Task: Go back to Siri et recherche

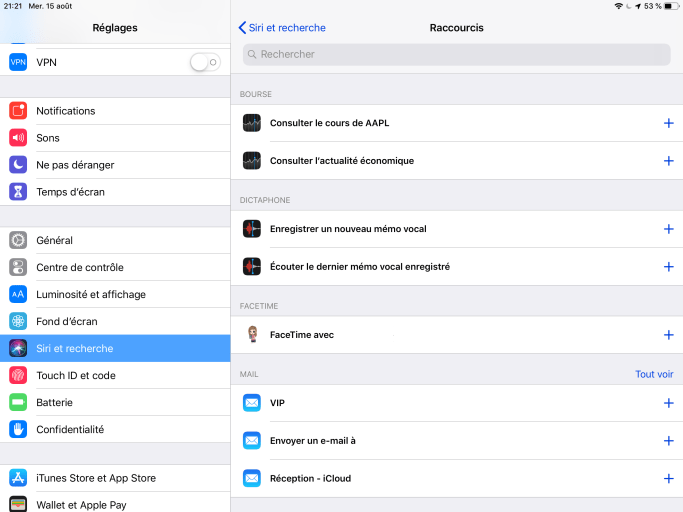Action: pos(282,28)
